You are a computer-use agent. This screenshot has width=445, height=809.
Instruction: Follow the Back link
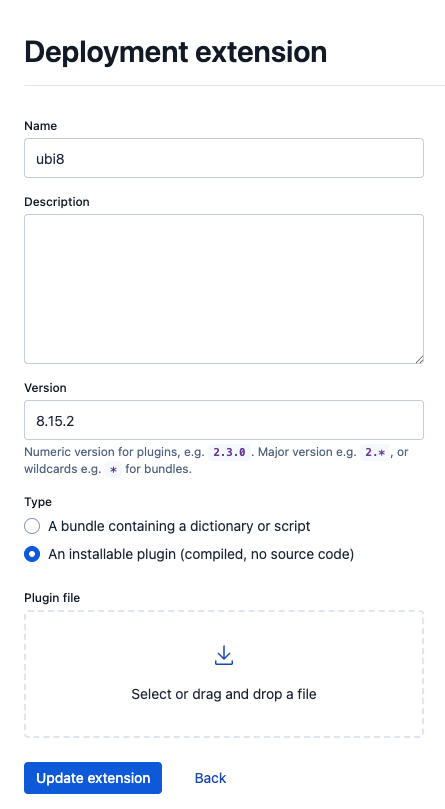pyautogui.click(x=210, y=778)
